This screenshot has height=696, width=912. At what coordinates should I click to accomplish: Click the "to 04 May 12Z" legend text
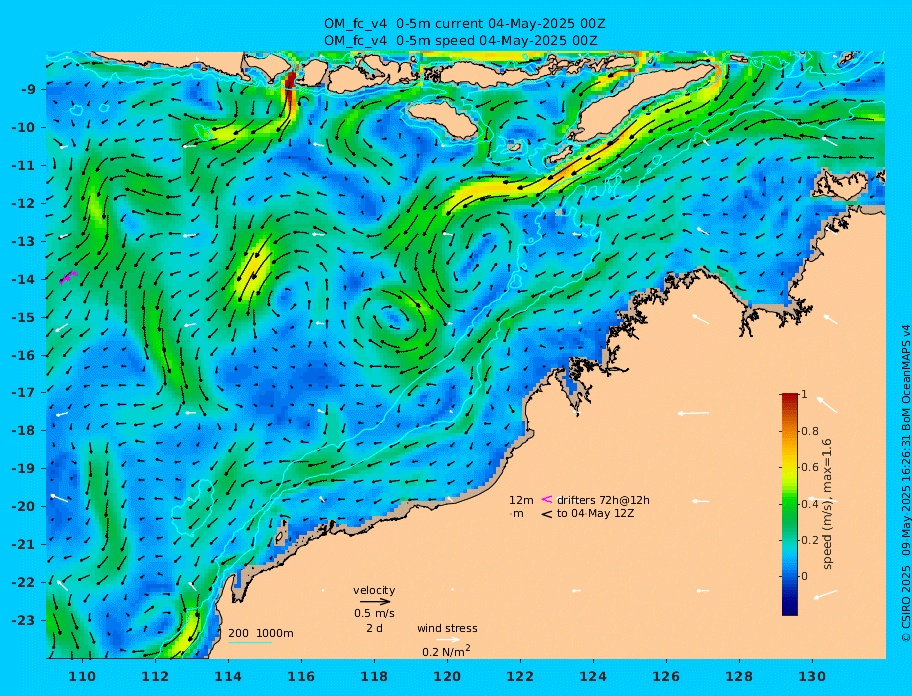595,514
